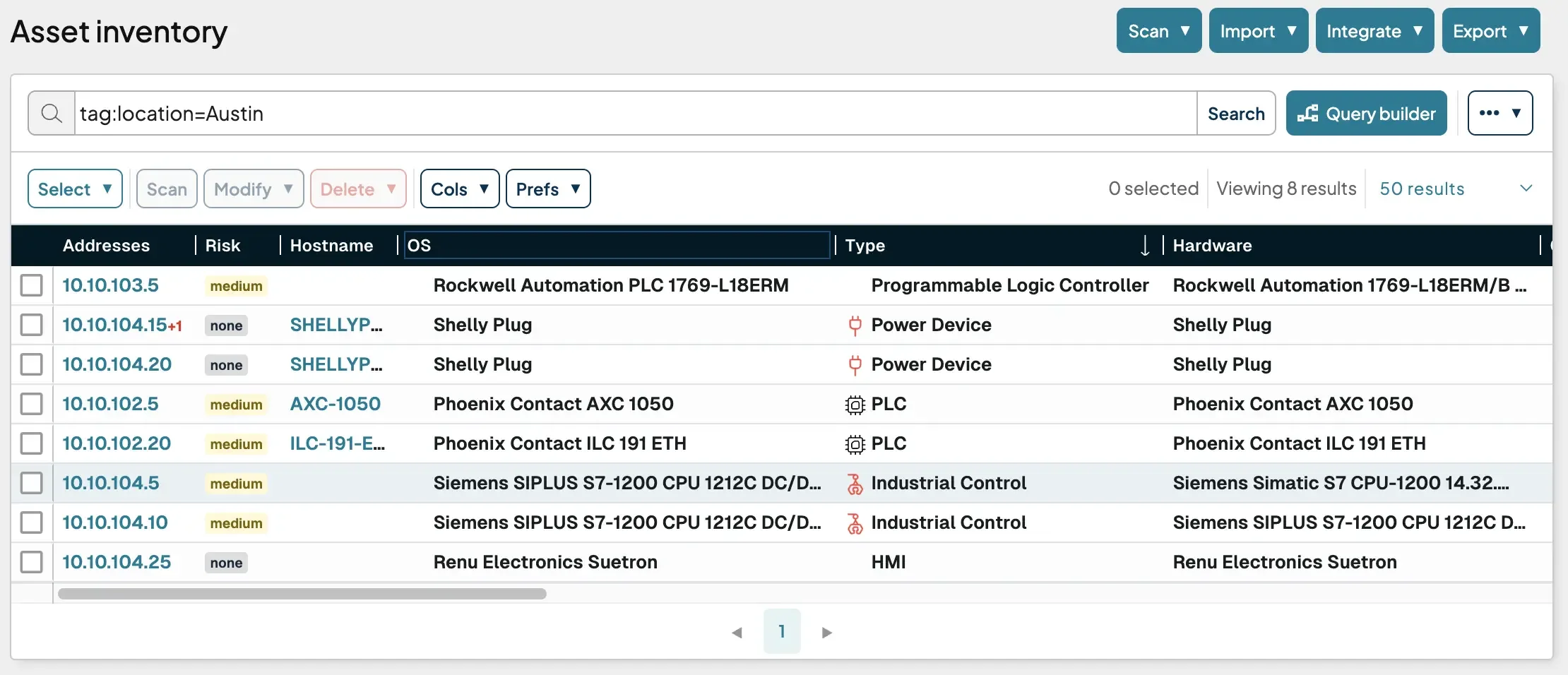Click Power Device plug icon for 10.10.104.20
The height and width of the screenshot is (675, 1568).
[855, 364]
